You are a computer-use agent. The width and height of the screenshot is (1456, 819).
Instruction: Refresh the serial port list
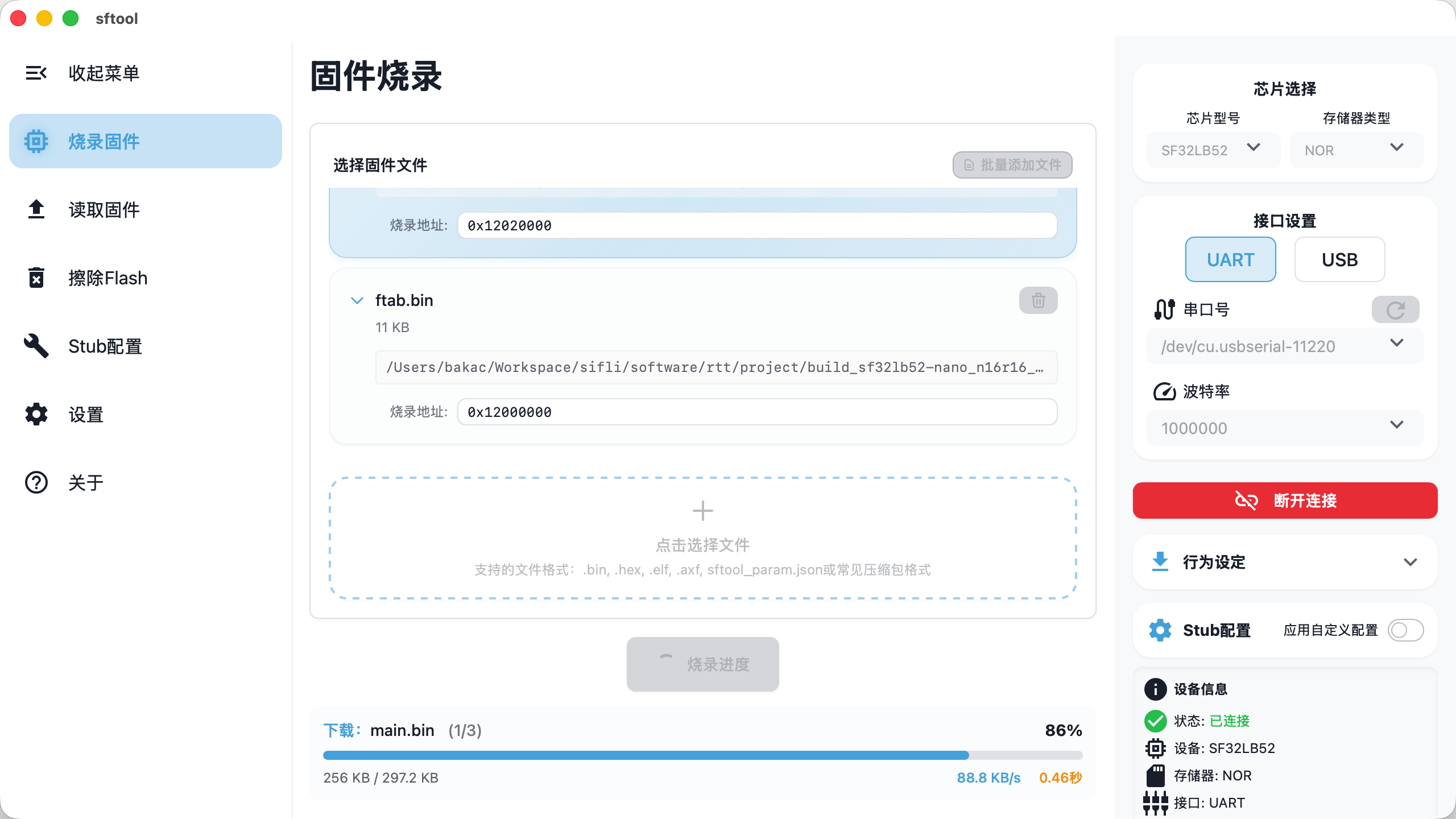click(1395, 310)
